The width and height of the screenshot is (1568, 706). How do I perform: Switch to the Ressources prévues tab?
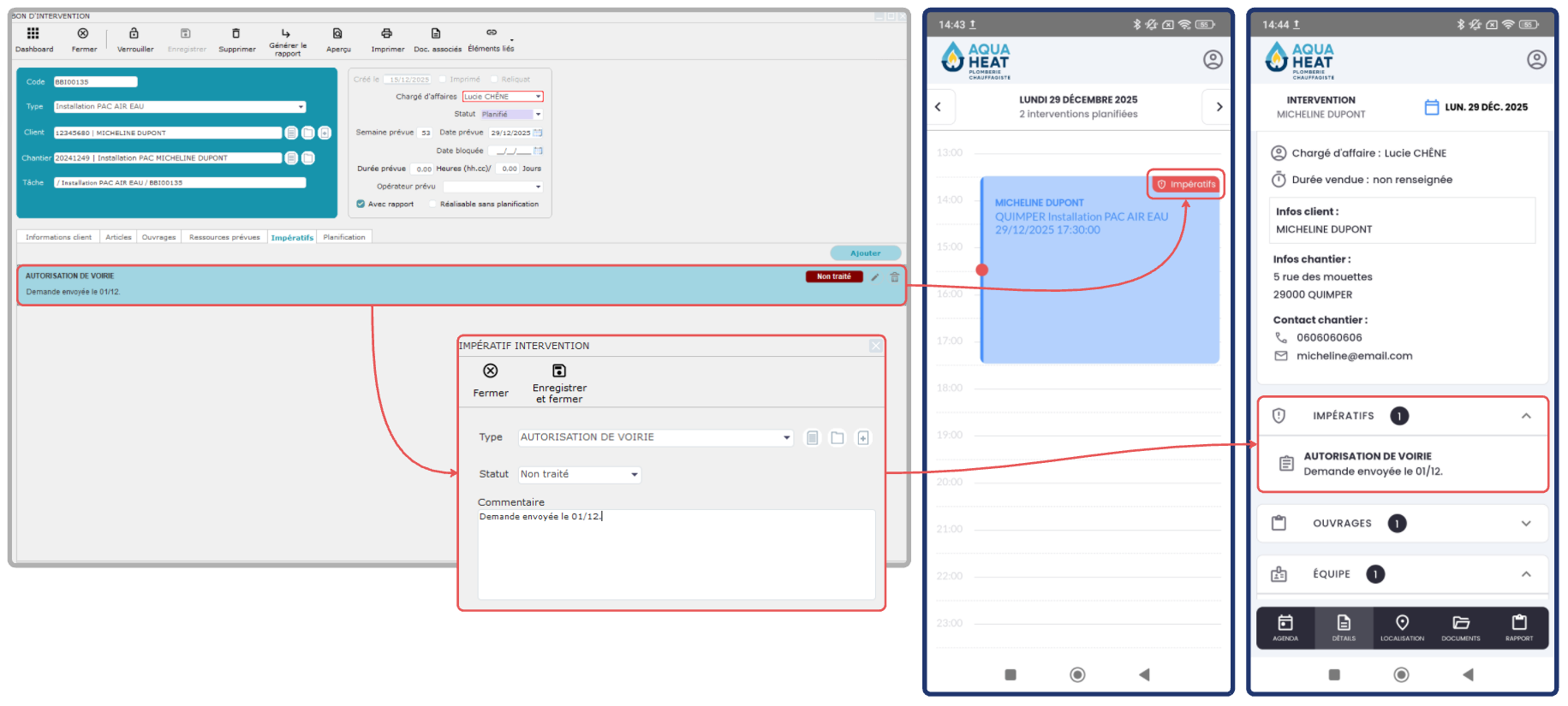(x=224, y=238)
